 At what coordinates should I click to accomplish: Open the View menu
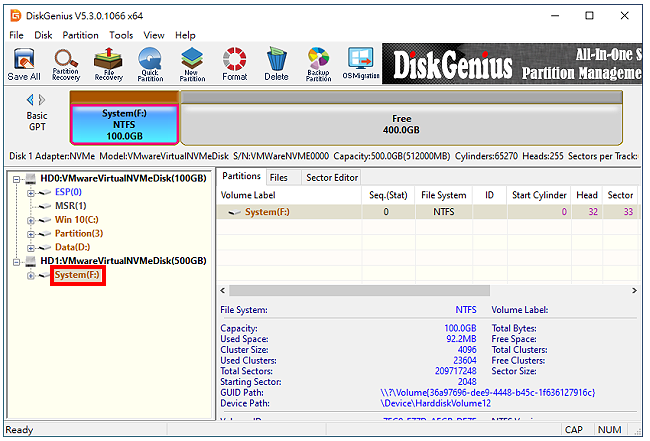click(x=154, y=35)
